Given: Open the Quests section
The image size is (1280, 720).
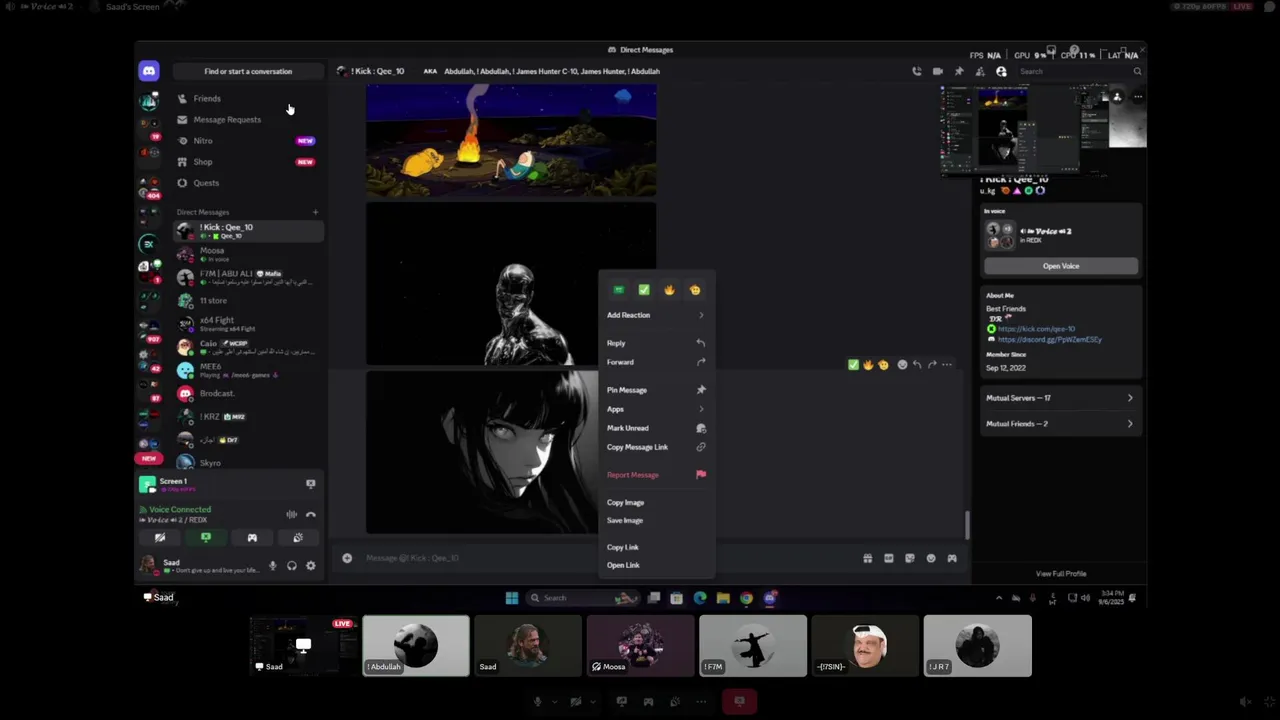Looking at the screenshot, I should tap(248, 182).
